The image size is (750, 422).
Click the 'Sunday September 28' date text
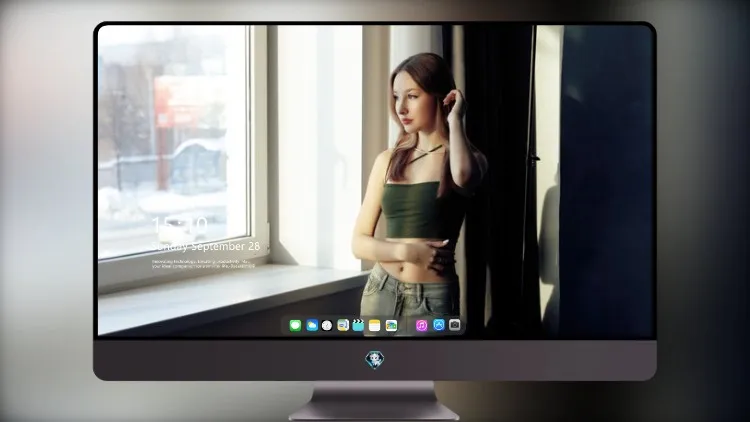click(206, 246)
